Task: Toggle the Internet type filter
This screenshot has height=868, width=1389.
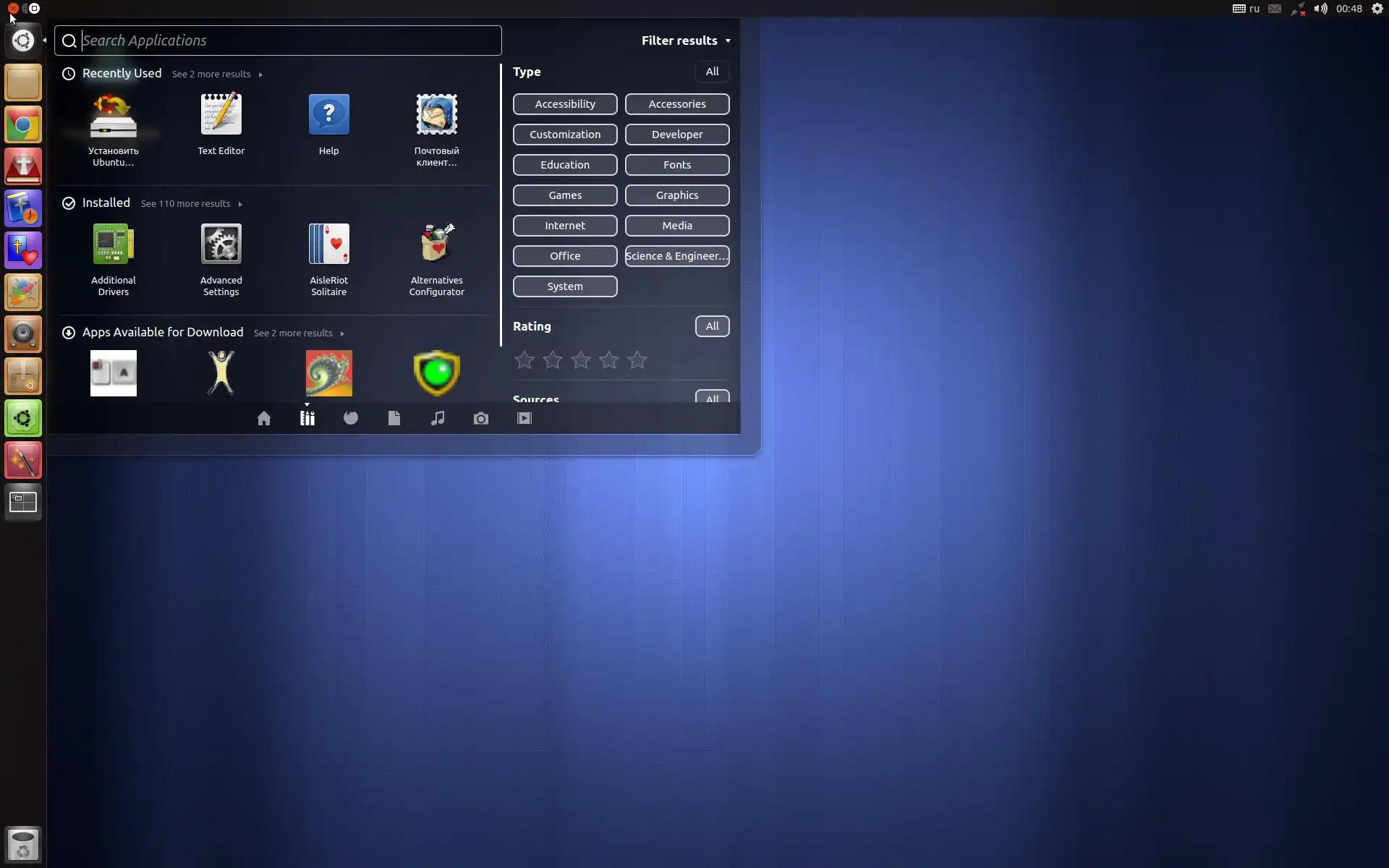Action: 564,226
